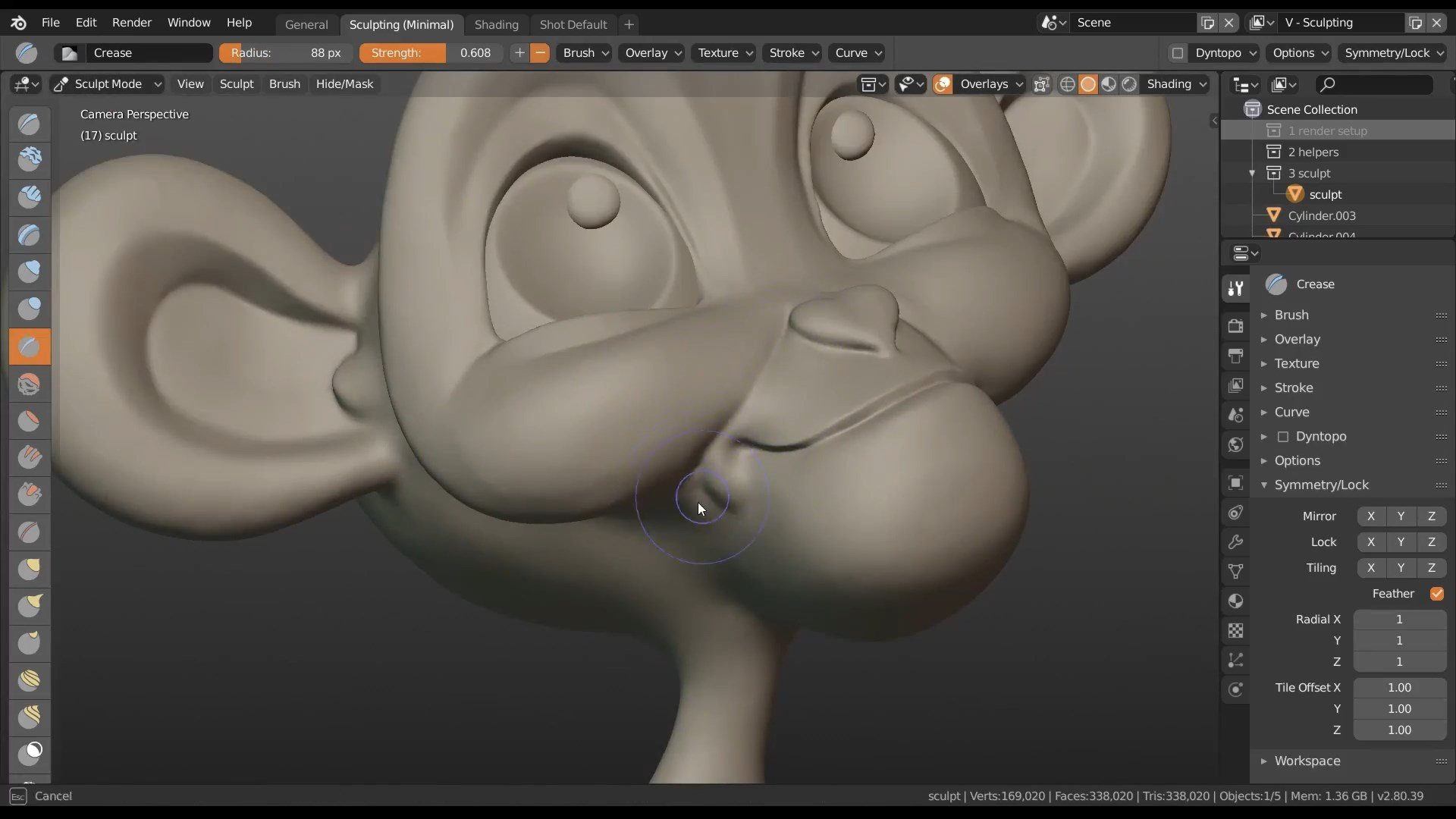Expand the Stroke panel in sidebar
Screen dimensions: 1456x819
1293,388
